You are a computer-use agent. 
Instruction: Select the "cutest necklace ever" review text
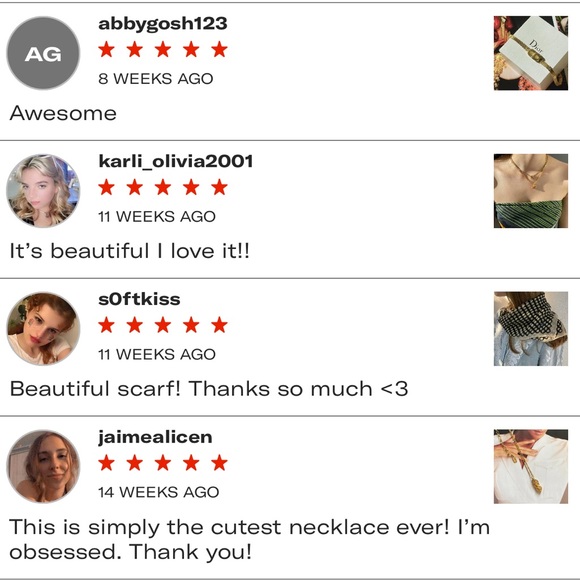[x=250, y=539]
